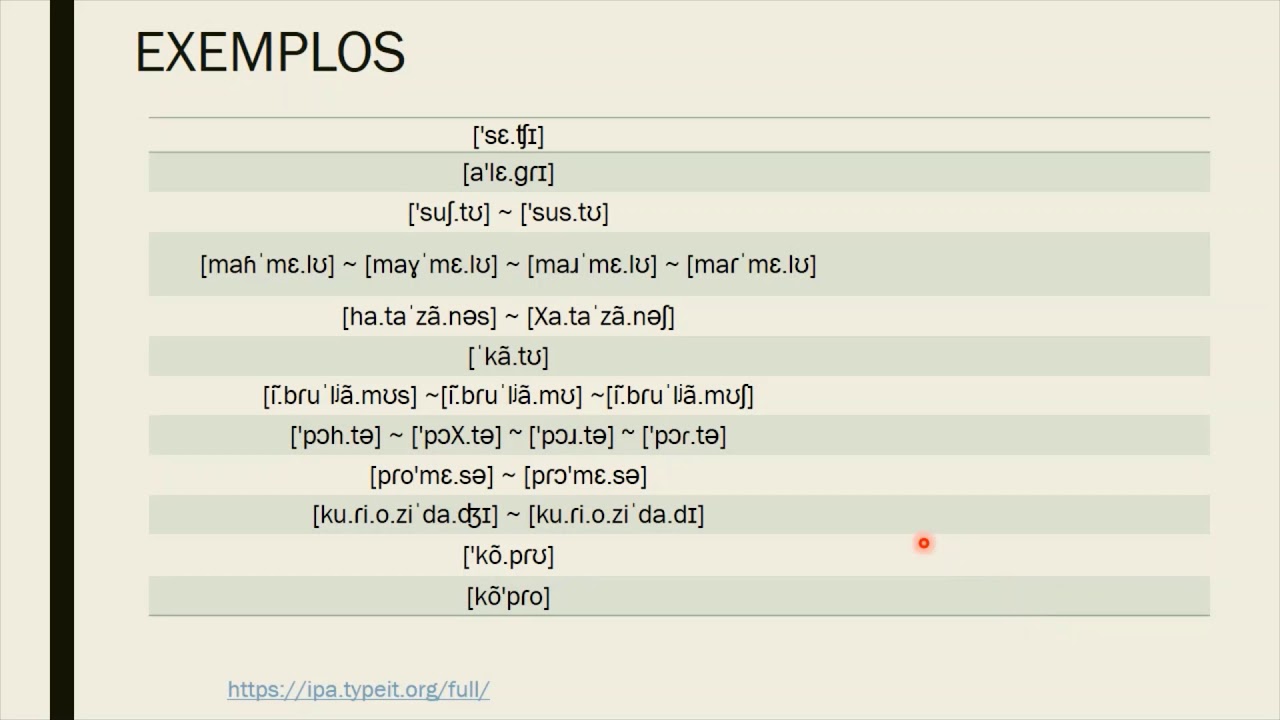The height and width of the screenshot is (720, 1280).
Task: Click the [maɾ'mɛ.lʊ] variant
Action: pos(751,265)
